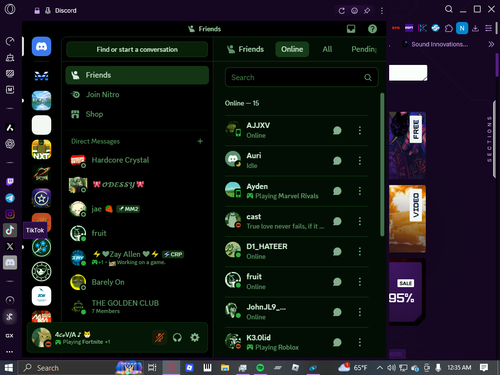Viewport: 500px width, 375px height.
Task: Click the FREE game thumbnail in GX Corner
Action: [x=407, y=146]
